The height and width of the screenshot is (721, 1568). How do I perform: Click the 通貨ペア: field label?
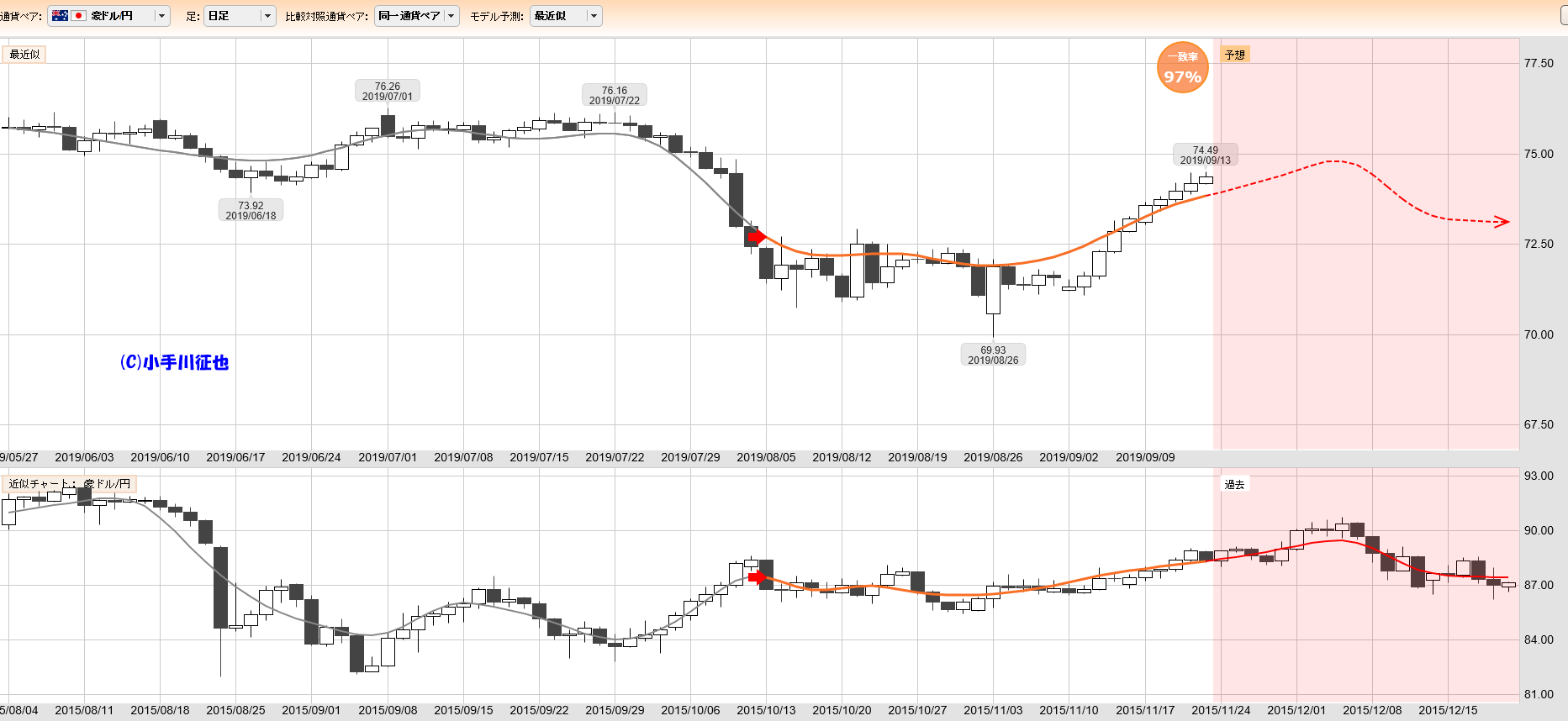click(x=20, y=16)
